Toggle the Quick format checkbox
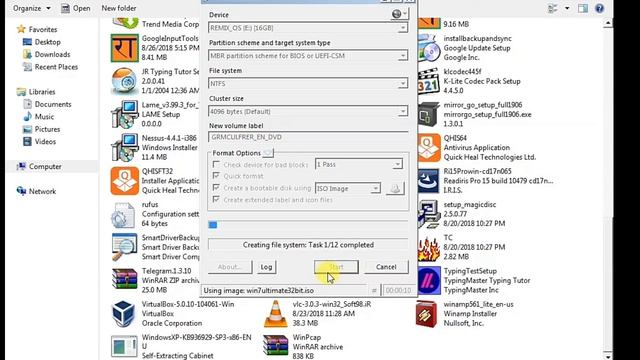Viewport: 640px width, 360px height. [216, 176]
